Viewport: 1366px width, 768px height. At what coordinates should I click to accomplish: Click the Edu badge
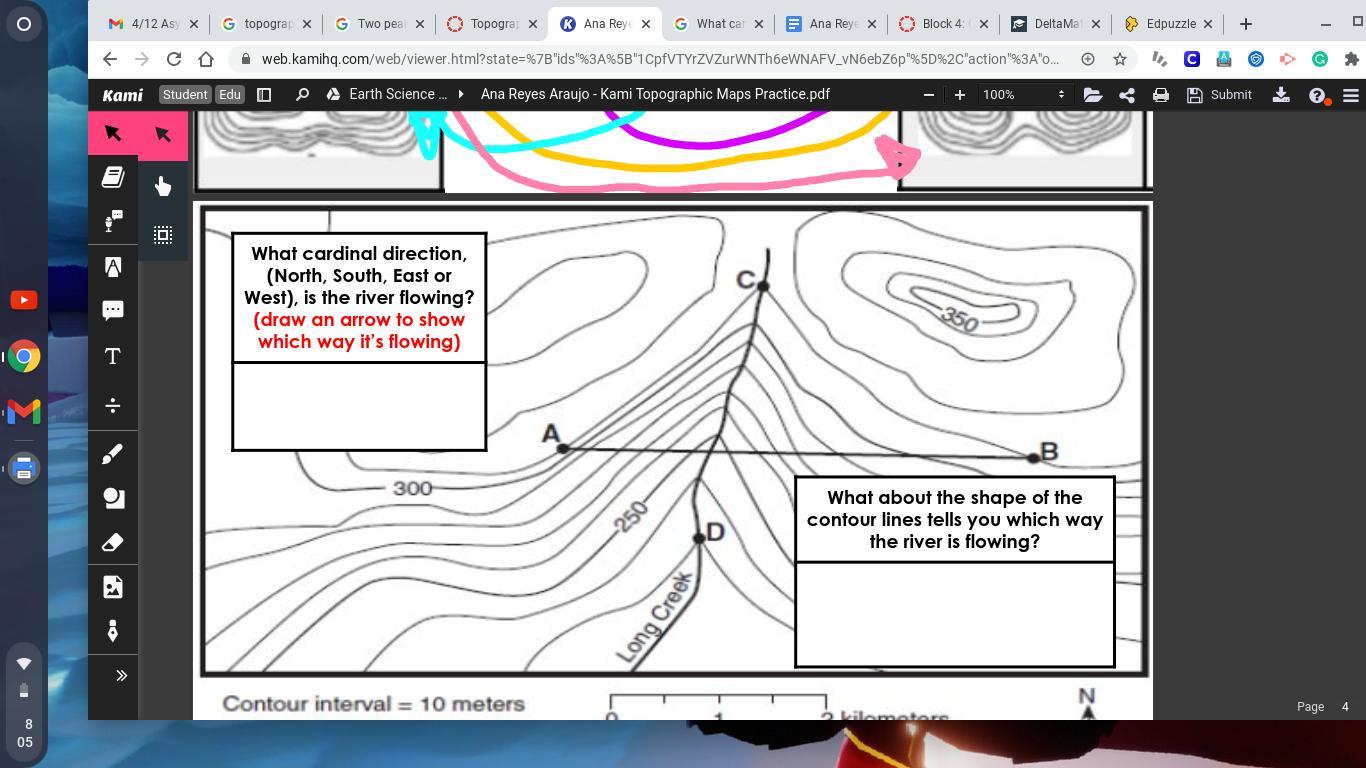[x=230, y=95]
